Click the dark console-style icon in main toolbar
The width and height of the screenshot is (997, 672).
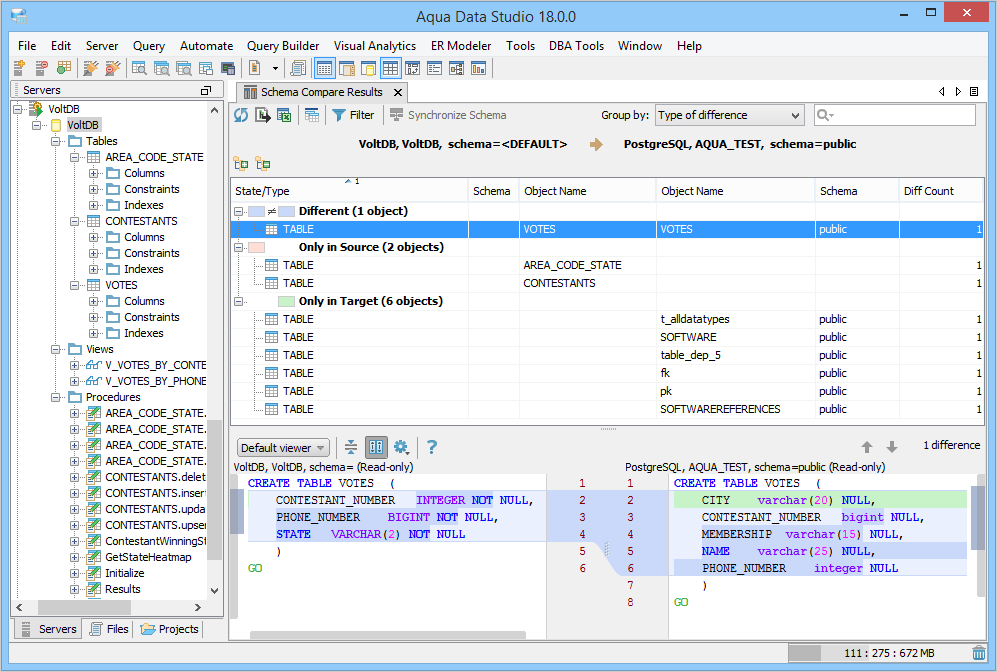click(228, 68)
